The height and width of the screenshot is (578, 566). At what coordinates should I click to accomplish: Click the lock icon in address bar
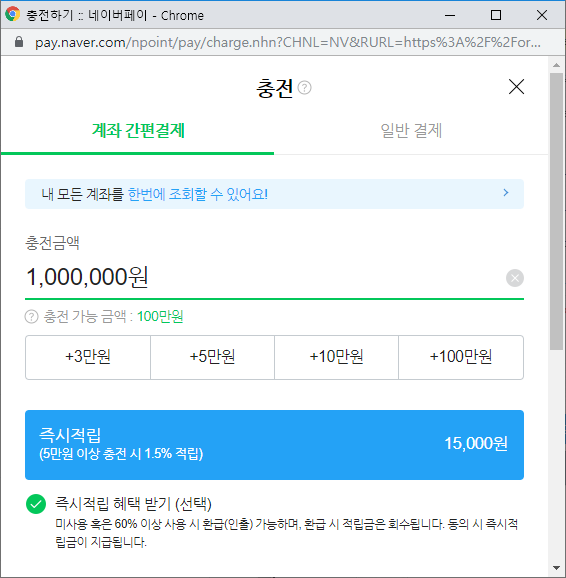(x=19, y=42)
